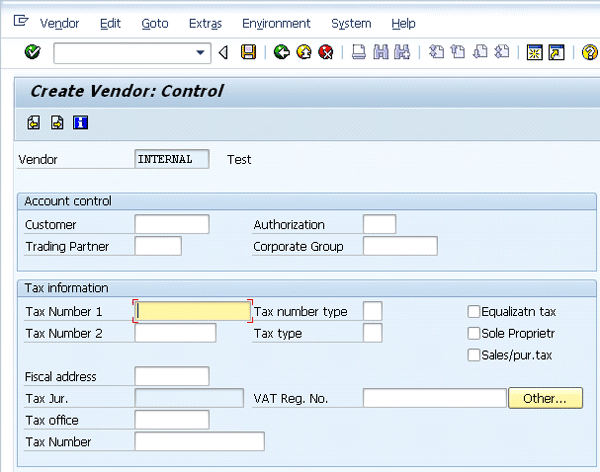Click the Other... button

coord(544,398)
